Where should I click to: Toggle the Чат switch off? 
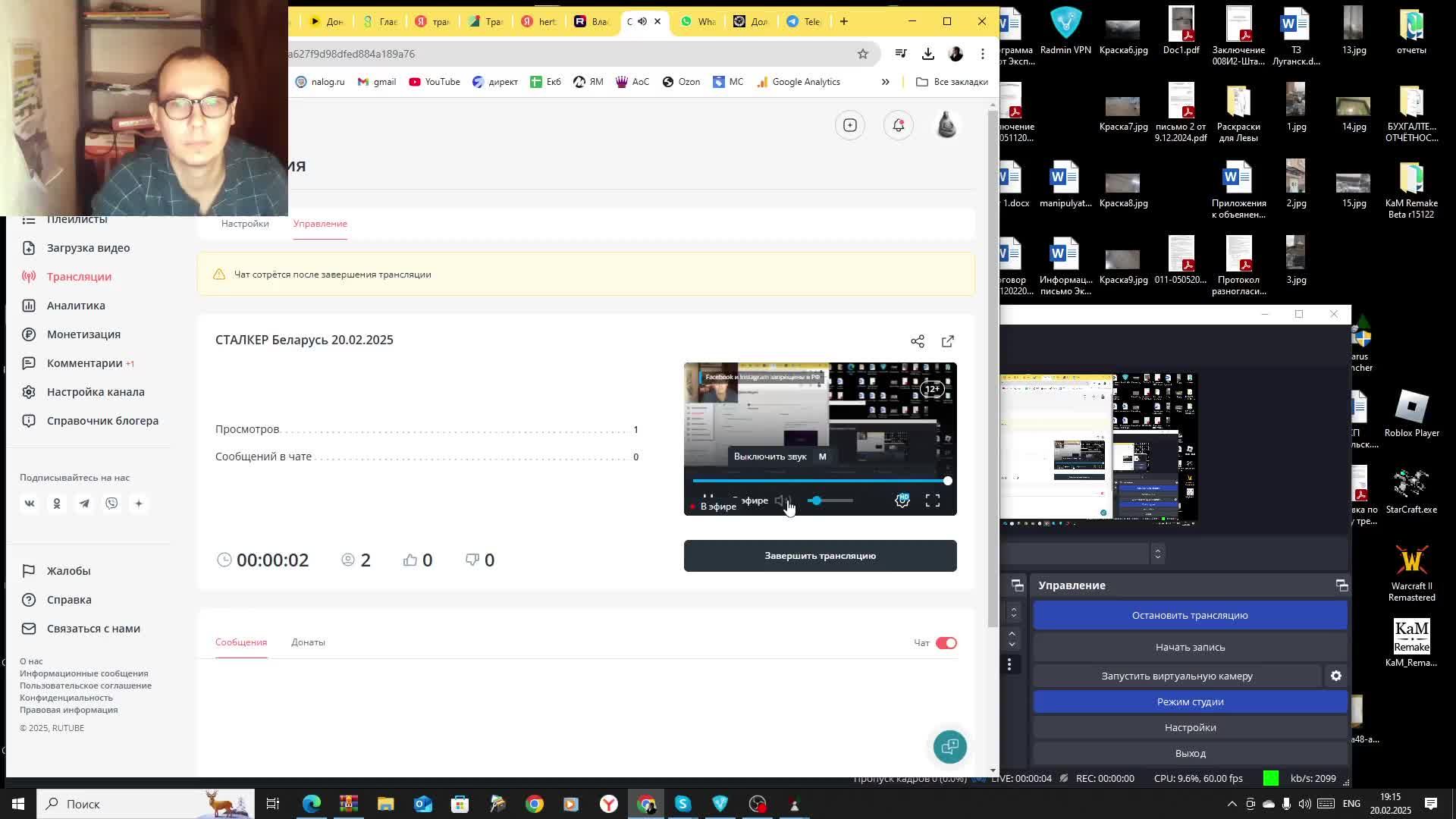946,643
